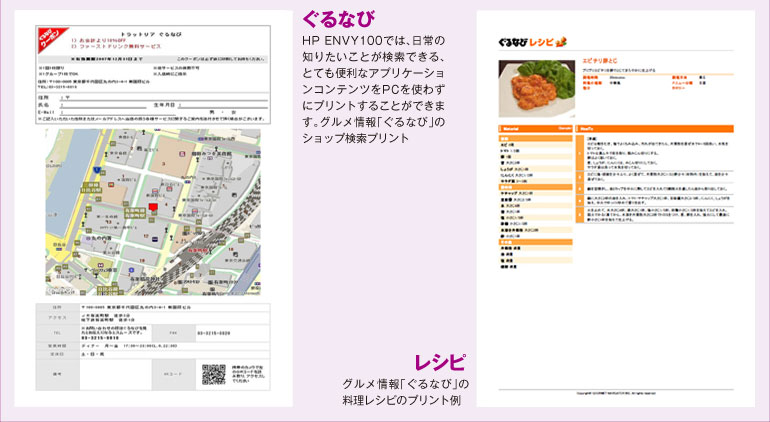Click the 生年月日 input line in coupon

[x=223, y=105]
